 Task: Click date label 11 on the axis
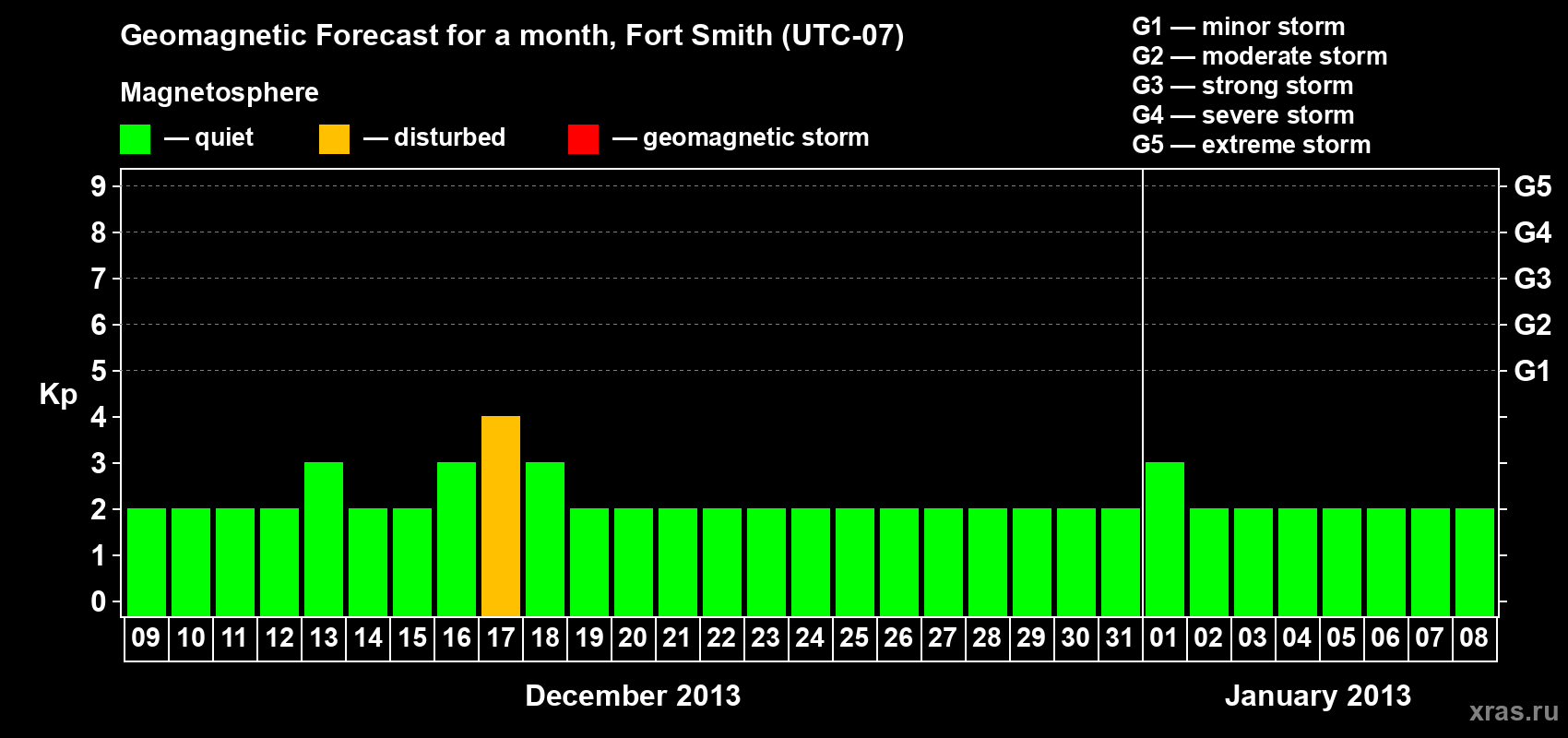pyautogui.click(x=234, y=637)
